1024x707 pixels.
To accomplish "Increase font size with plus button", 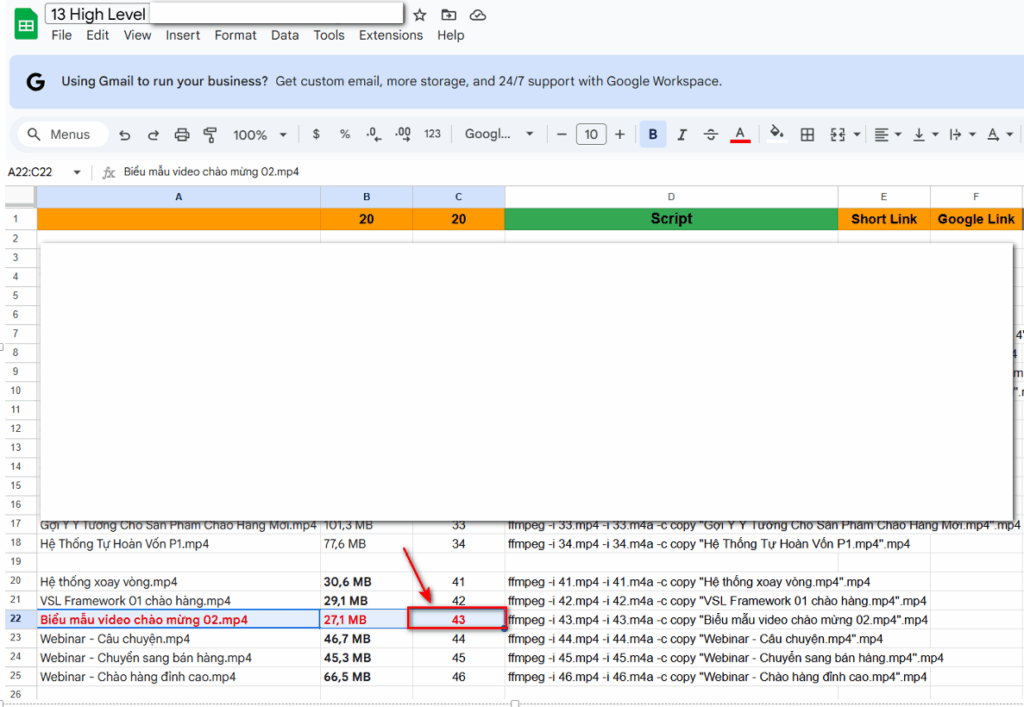I will [620, 134].
